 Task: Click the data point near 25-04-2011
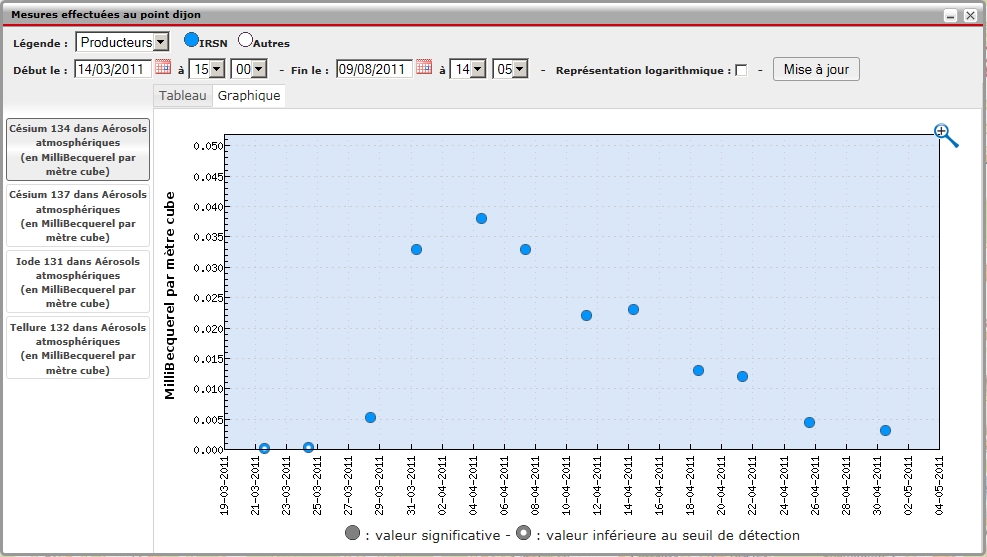809,422
